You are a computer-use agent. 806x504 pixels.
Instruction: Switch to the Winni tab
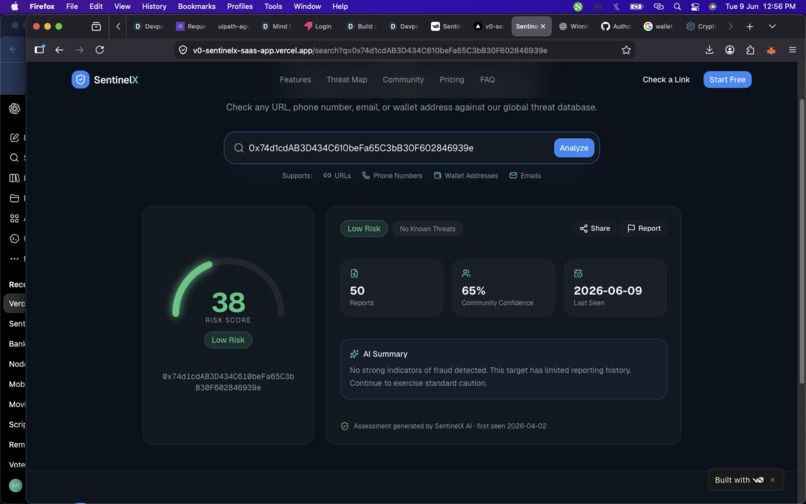tap(573, 26)
